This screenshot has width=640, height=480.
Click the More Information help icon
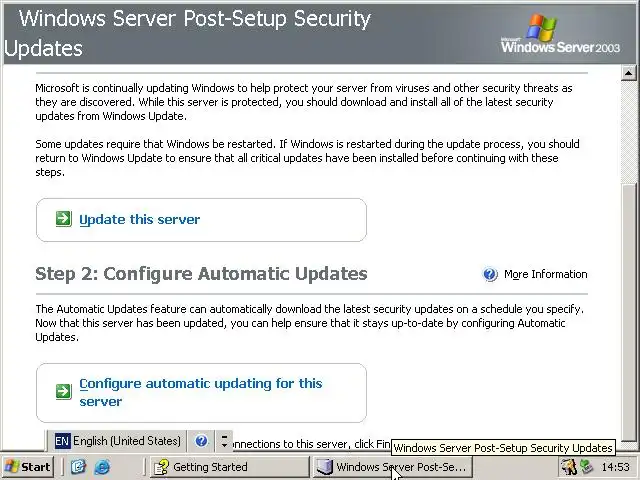click(x=490, y=274)
